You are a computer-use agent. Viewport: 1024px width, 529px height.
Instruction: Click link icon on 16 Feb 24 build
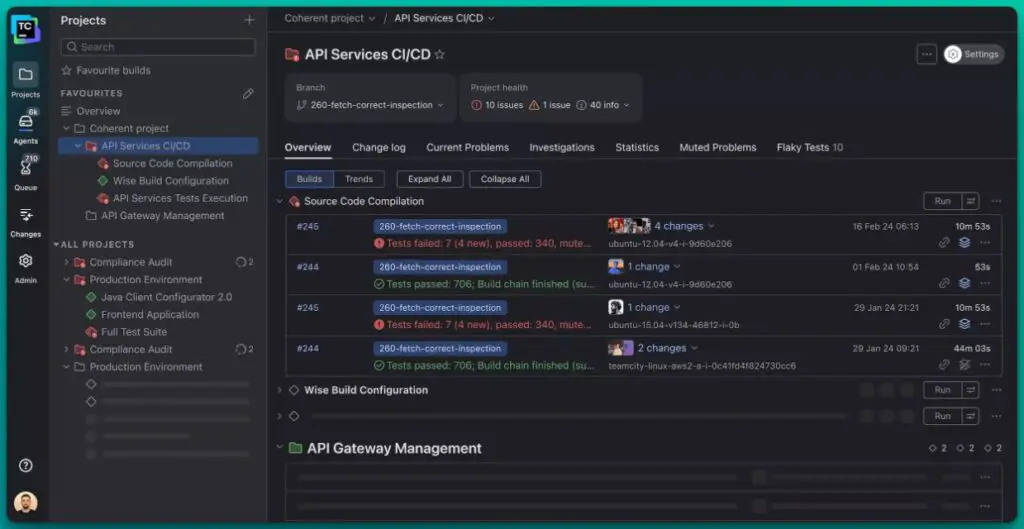pyautogui.click(x=944, y=243)
